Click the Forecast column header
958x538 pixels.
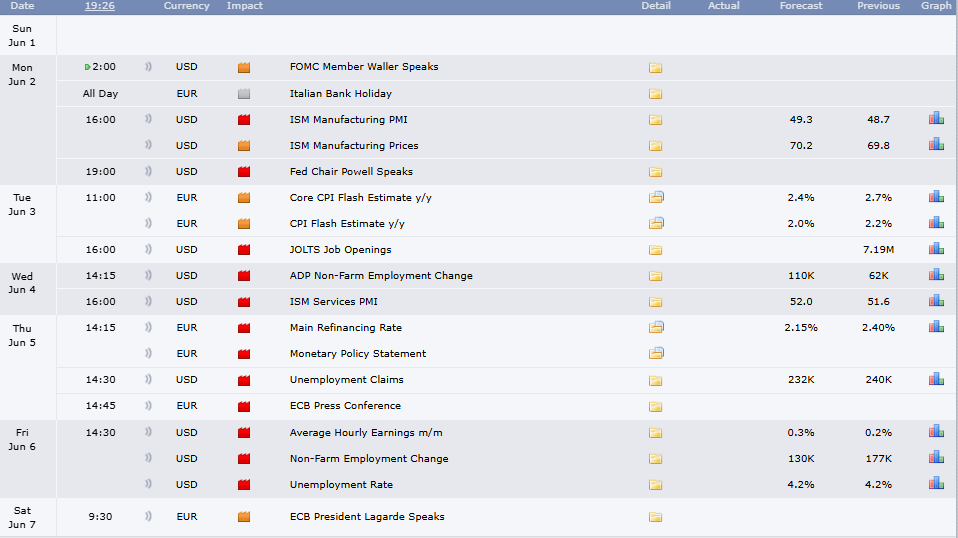[x=801, y=5]
